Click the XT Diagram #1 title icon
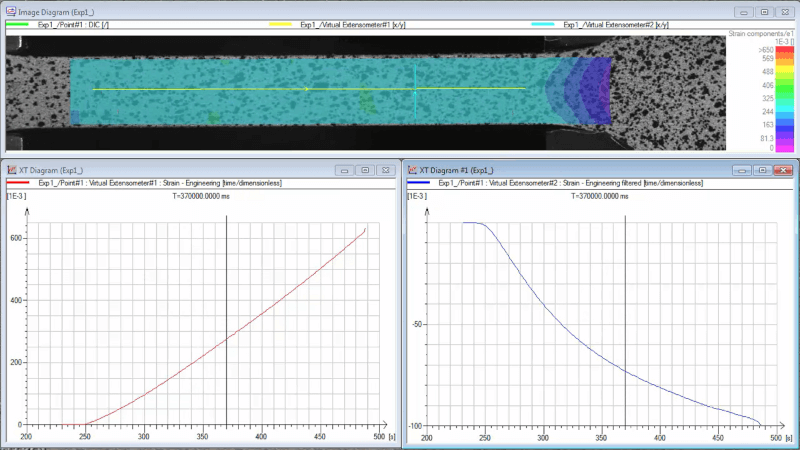 (411, 170)
